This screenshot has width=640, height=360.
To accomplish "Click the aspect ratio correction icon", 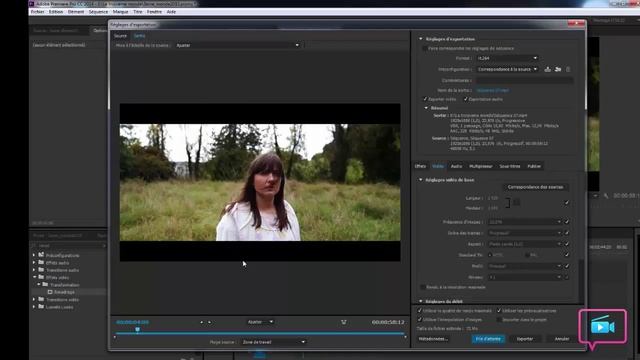I will pos(344,322).
